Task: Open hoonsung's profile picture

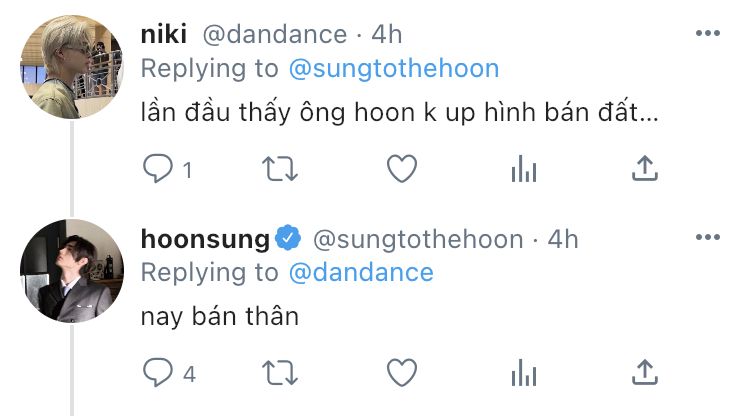Action: (72, 271)
